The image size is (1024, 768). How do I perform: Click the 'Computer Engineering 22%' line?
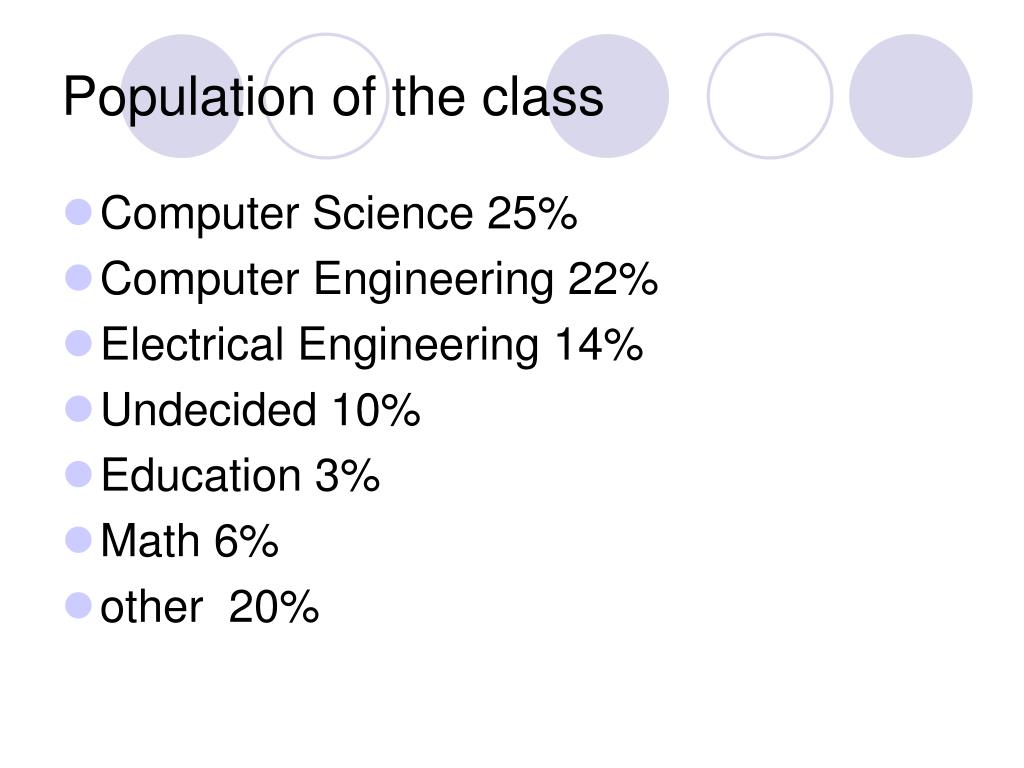pos(379,280)
